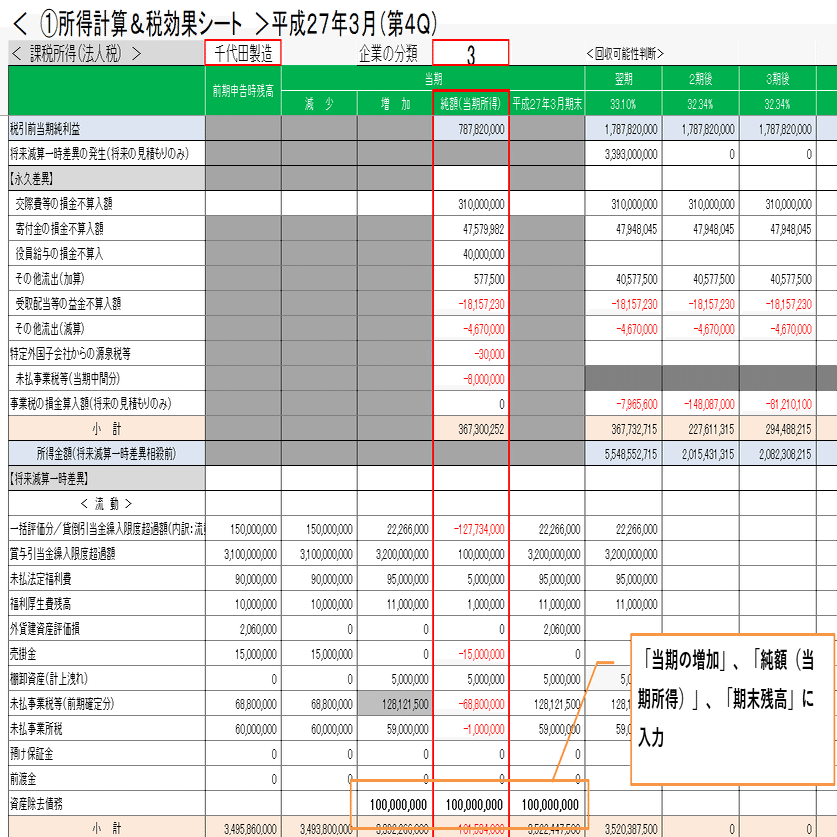837x837 pixels.
Task: Select the -148,087,000 cell in 2期後 column
Action: click(700, 404)
